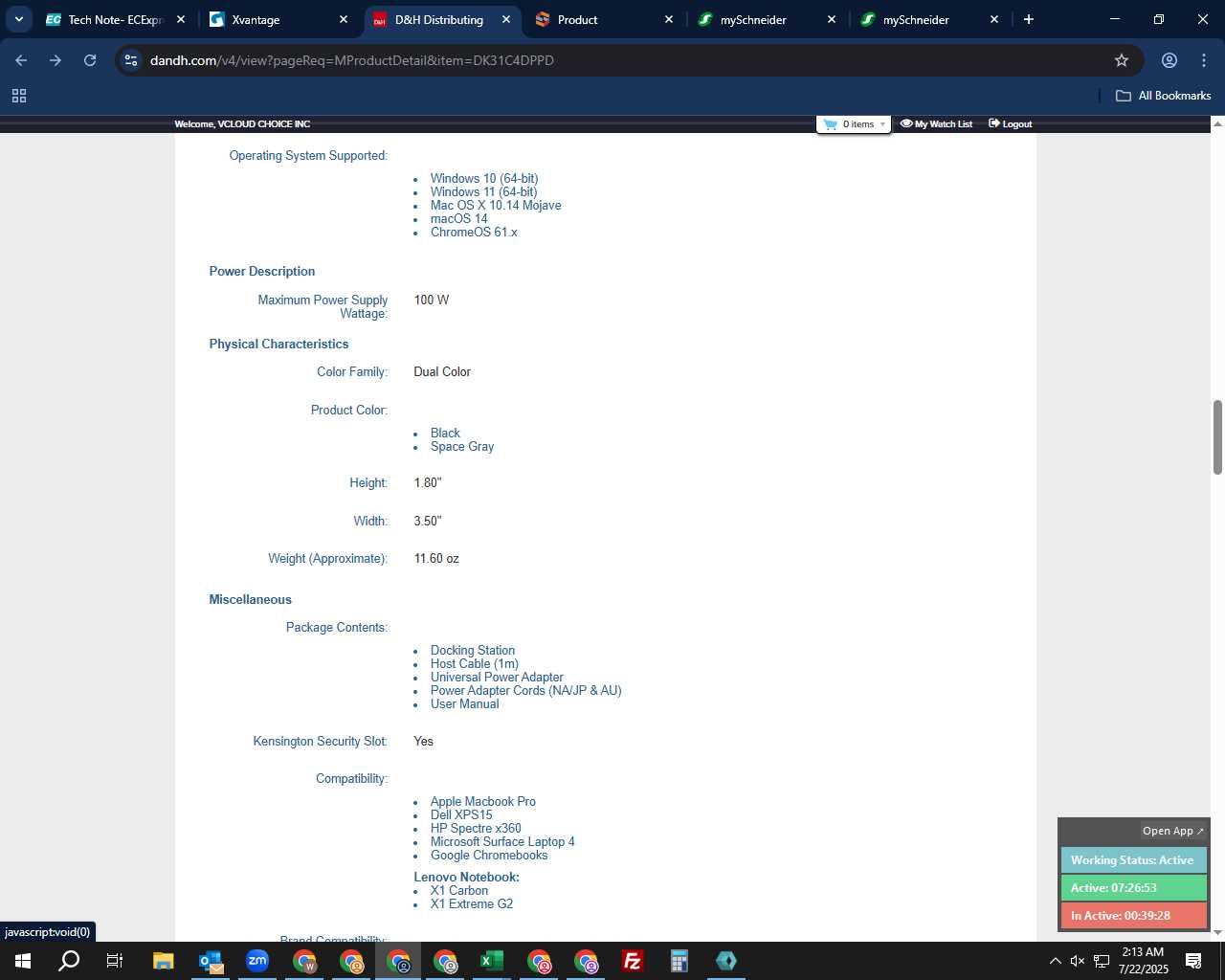Click the In Active 00:39:28 timer

pyautogui.click(x=1133, y=916)
